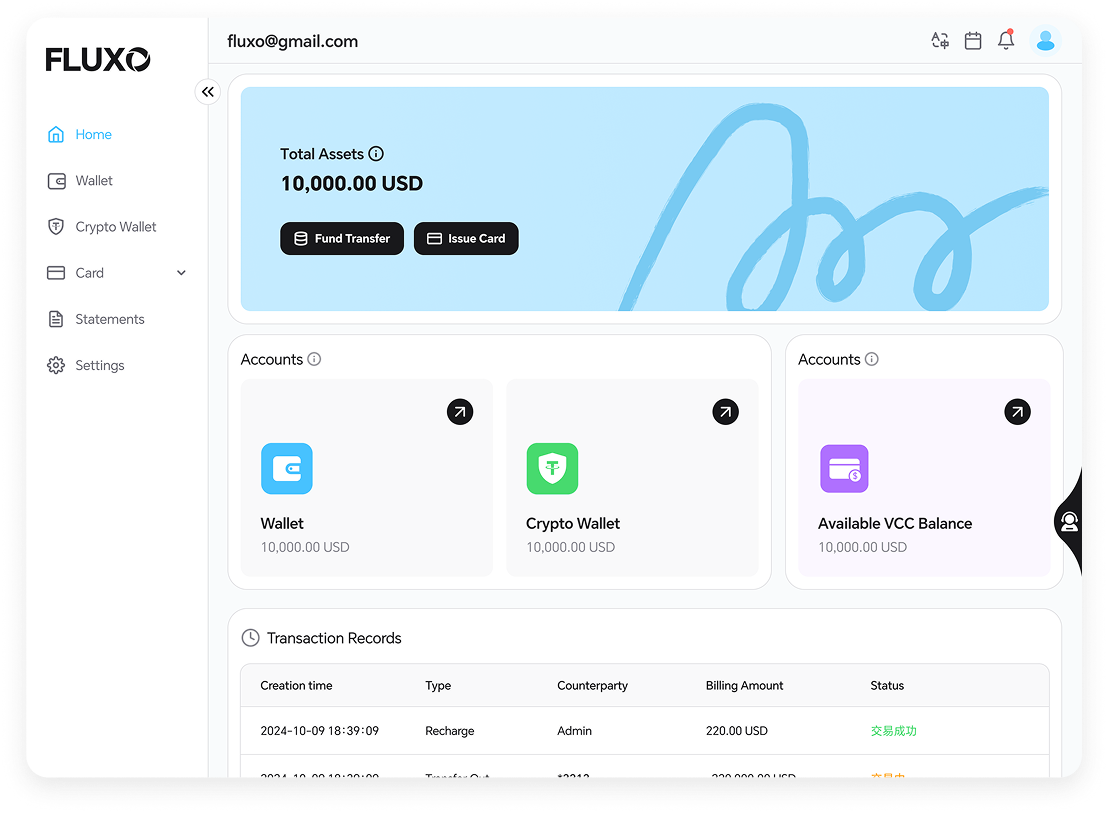Click the user profile avatar
Viewport: 1109px width, 813px height.
tap(1045, 41)
